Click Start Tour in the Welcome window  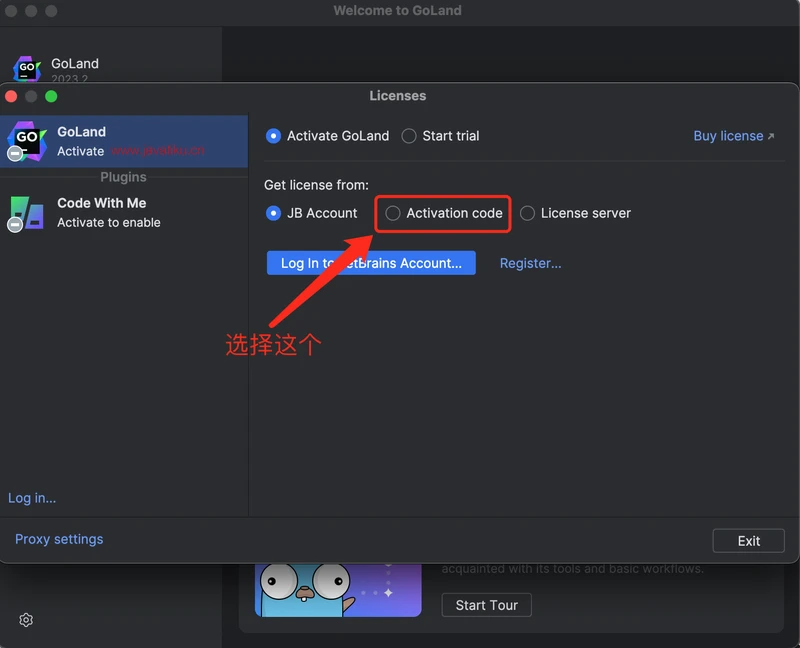tap(486, 605)
